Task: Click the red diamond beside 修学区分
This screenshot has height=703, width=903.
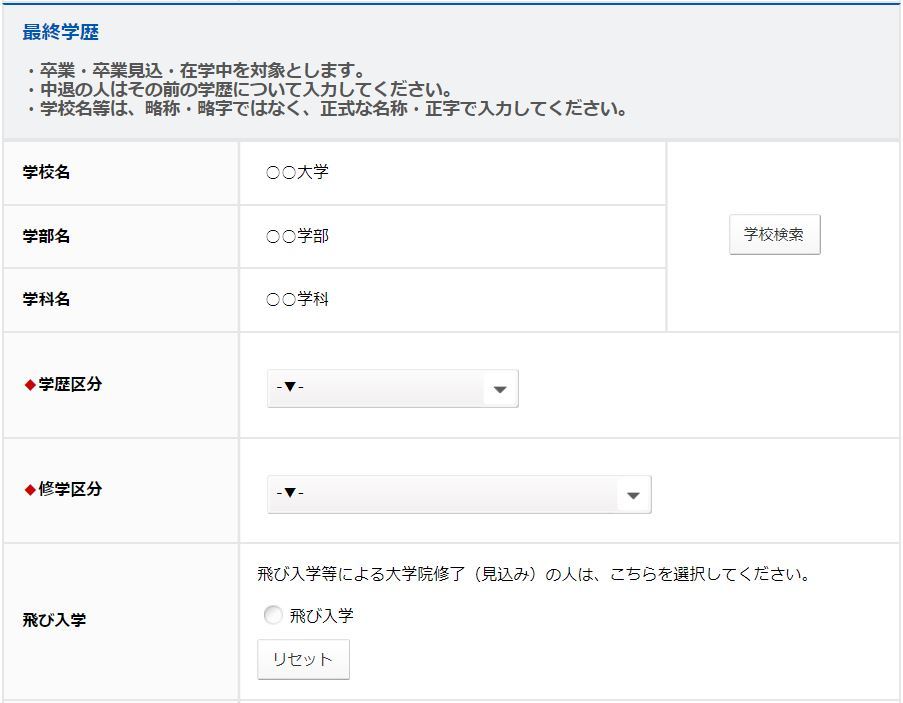Action: click(x=29, y=490)
